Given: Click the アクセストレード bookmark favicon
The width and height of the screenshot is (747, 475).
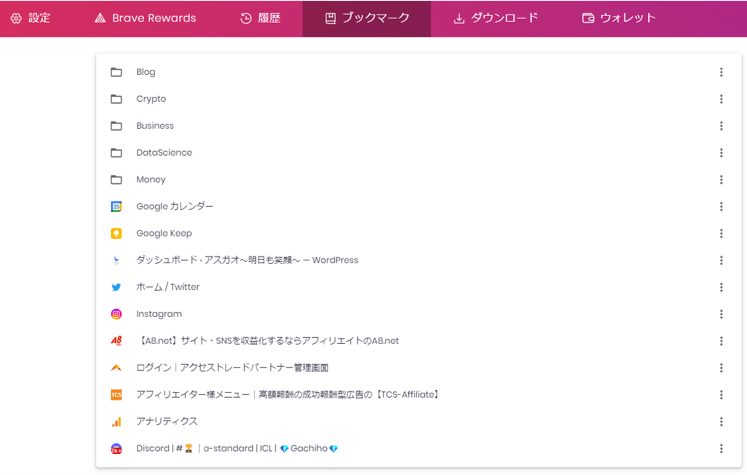Looking at the screenshot, I should tap(116, 368).
